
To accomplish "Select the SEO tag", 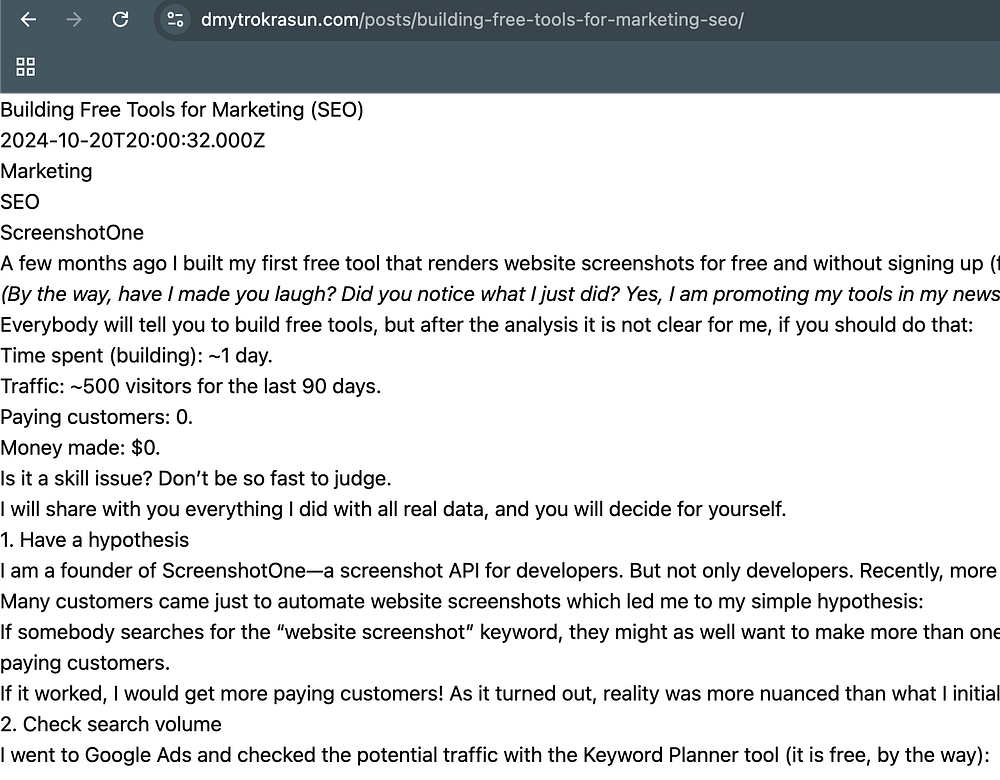I will (20, 202).
